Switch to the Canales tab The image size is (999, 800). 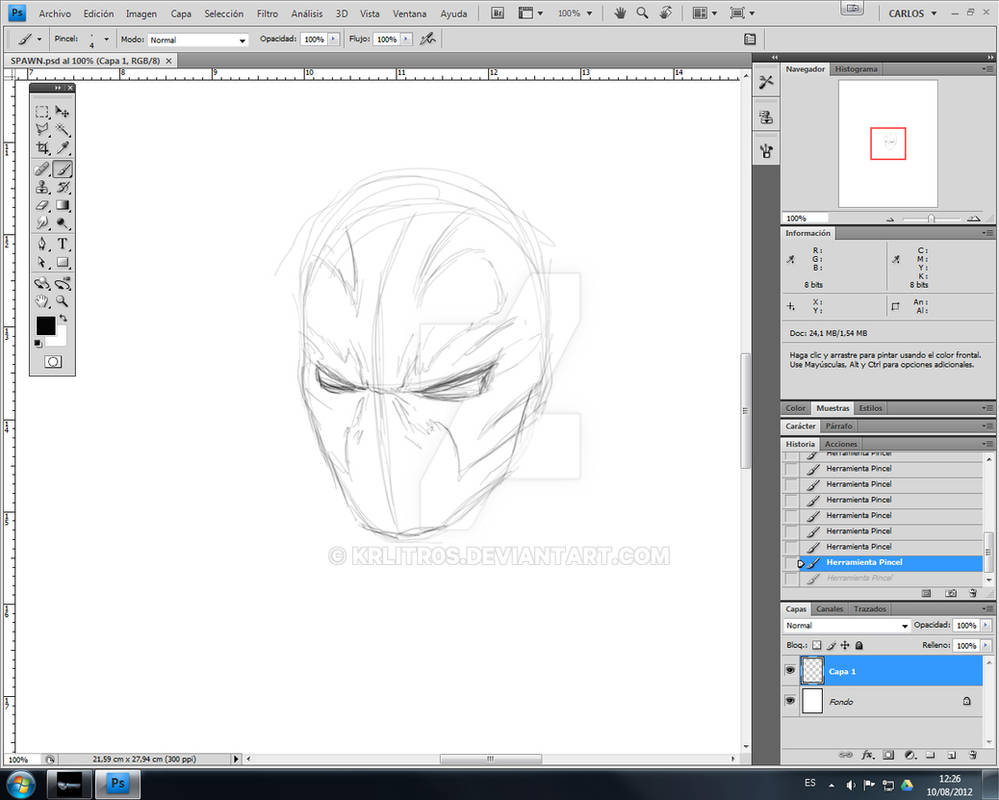[x=829, y=608]
